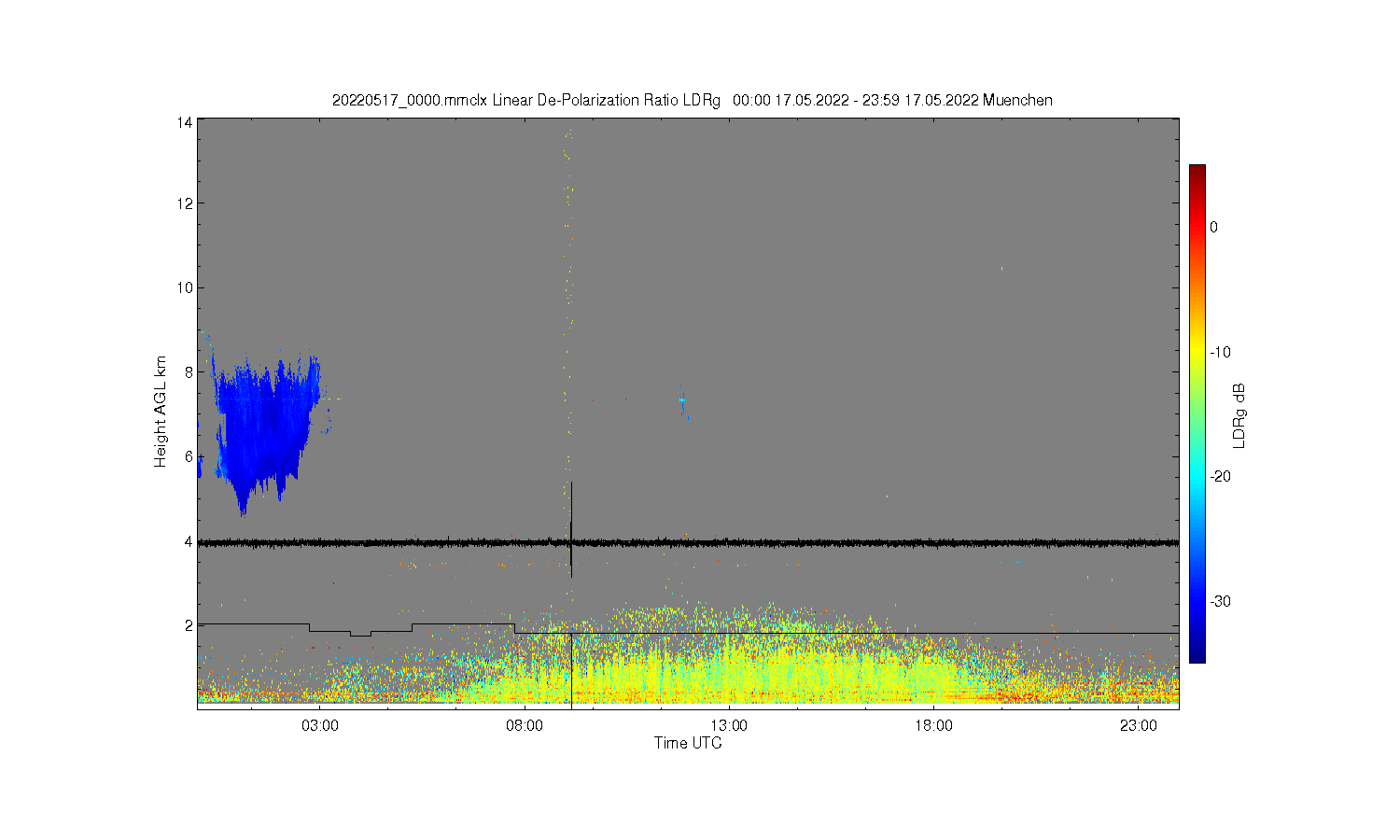Screen dimensions: 1400x840
Task: Select the 'Height AGL km' y-axis label
Action: (161, 412)
